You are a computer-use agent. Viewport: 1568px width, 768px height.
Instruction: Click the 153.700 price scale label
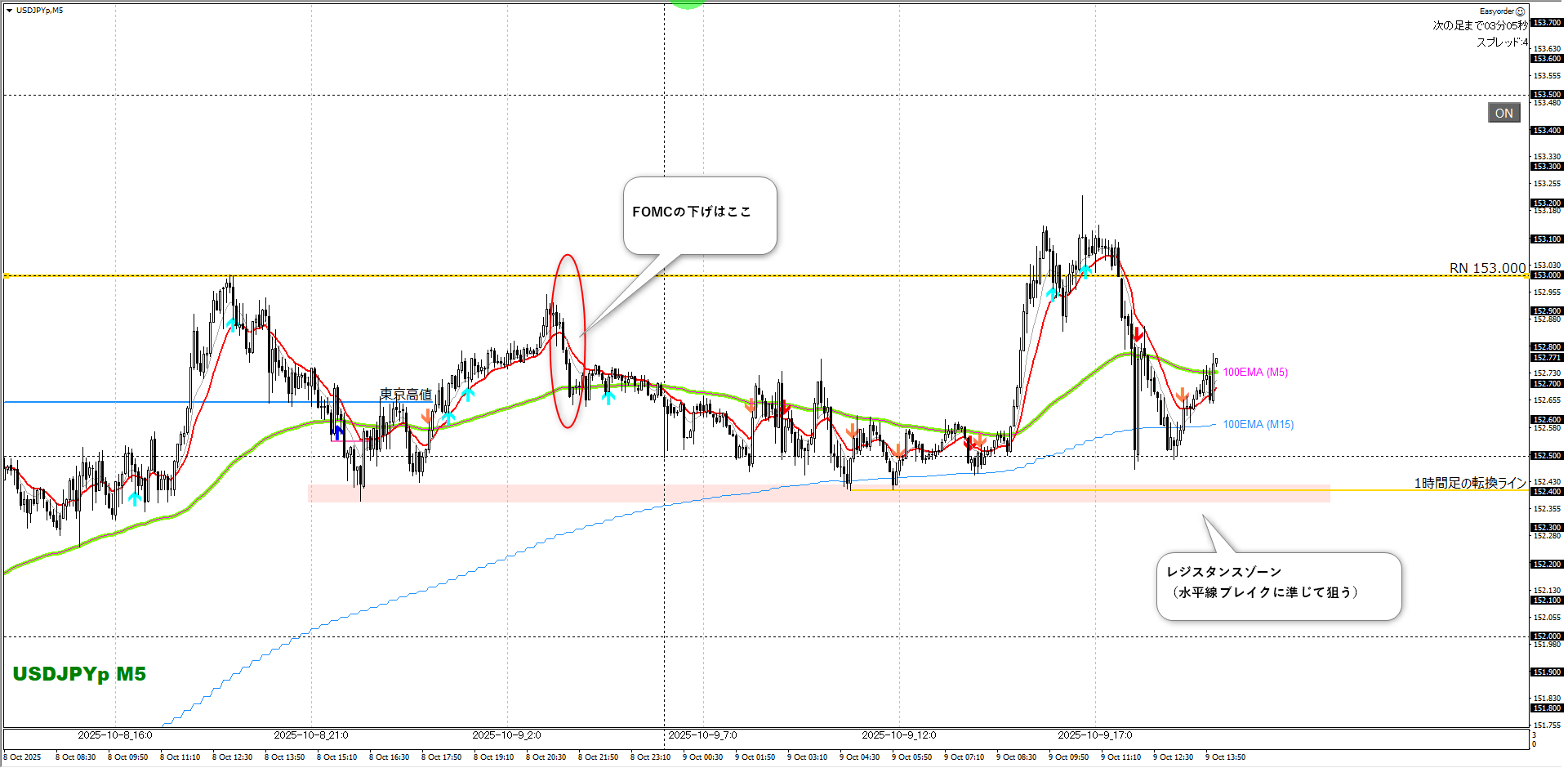pyautogui.click(x=1546, y=23)
